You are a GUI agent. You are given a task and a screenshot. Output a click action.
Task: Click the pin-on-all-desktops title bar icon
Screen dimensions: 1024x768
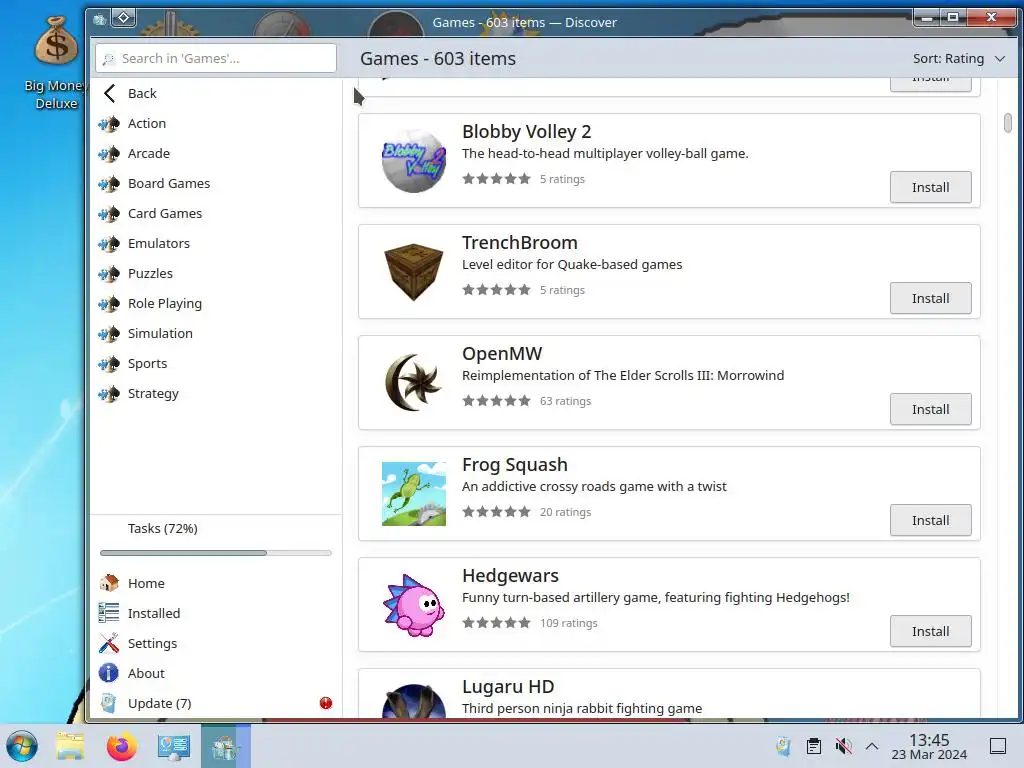[123, 18]
